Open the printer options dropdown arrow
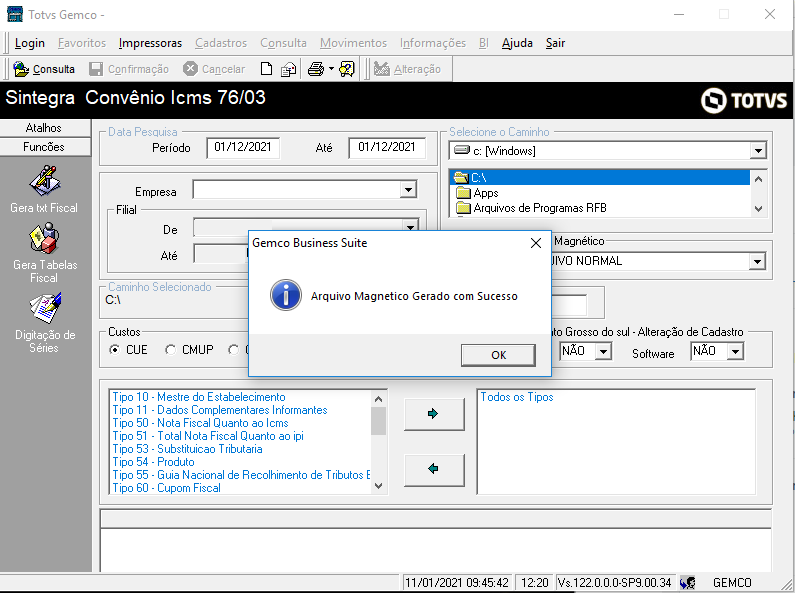 (x=331, y=68)
